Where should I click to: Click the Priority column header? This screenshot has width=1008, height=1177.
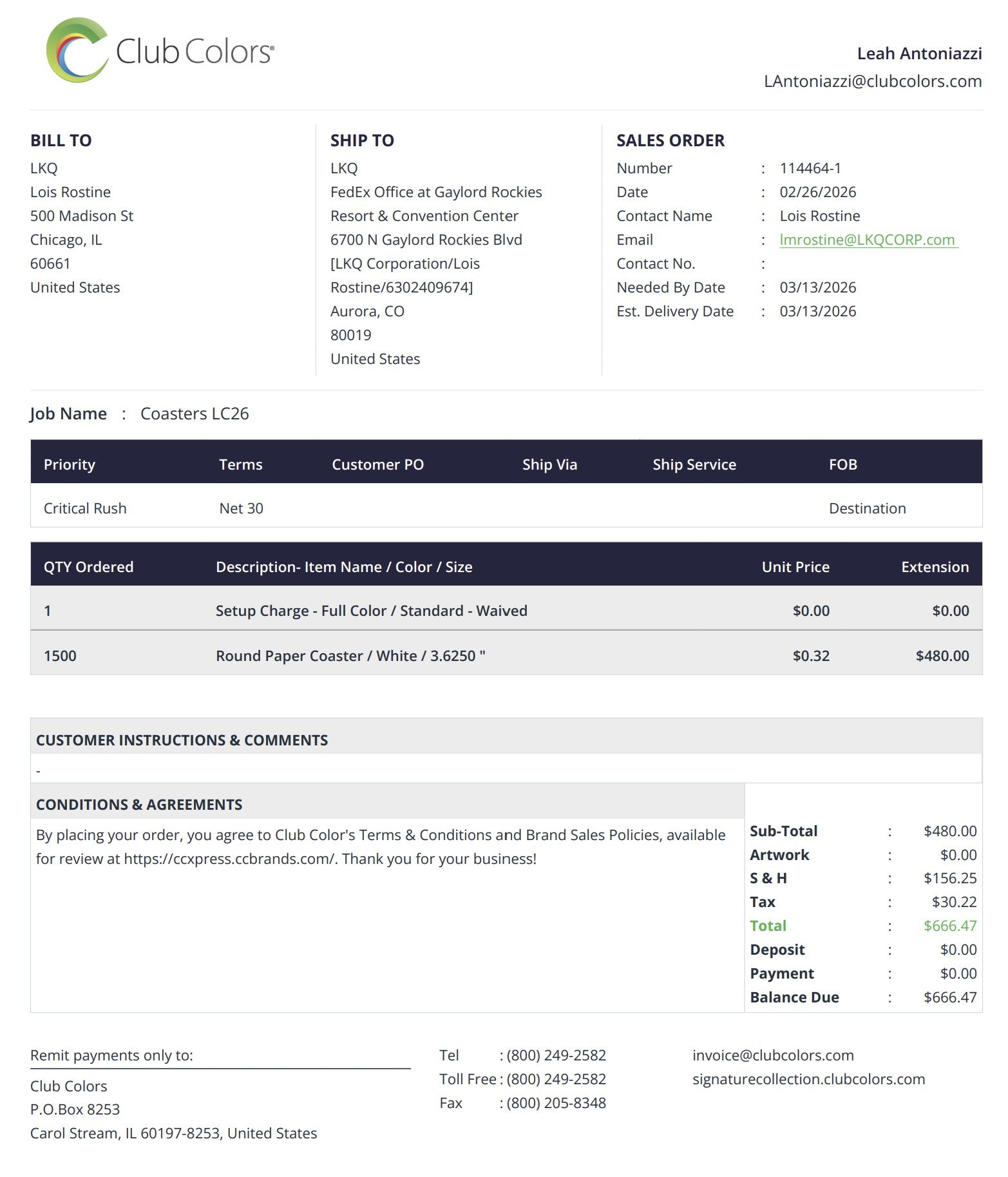coord(70,464)
